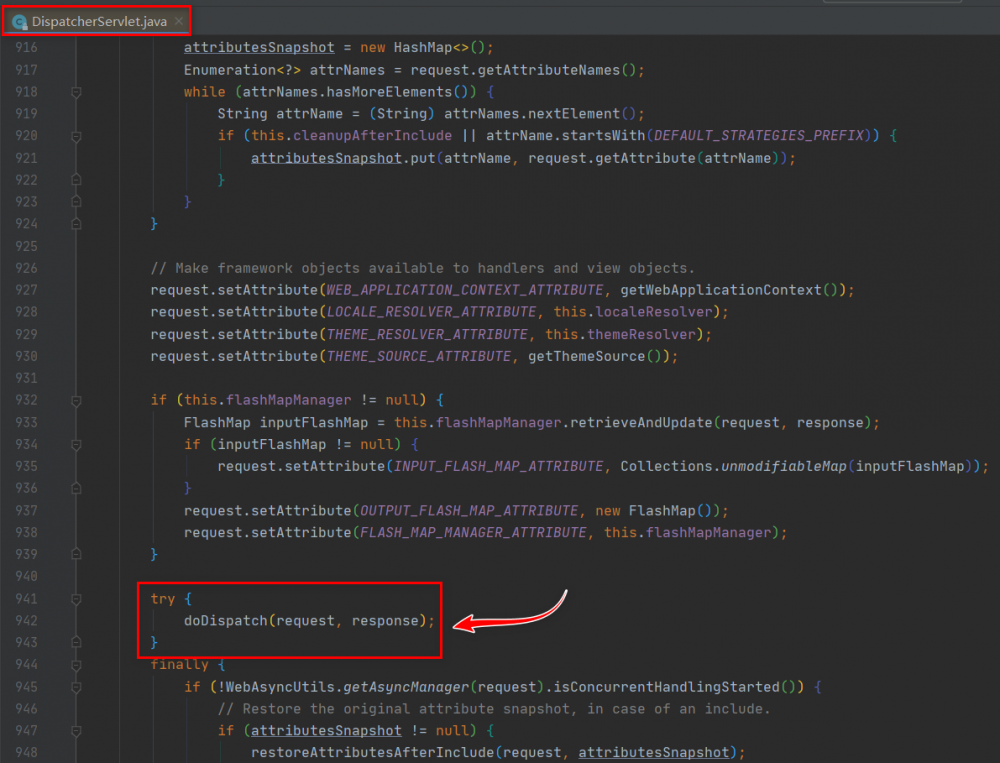
Task: Collapse the while loop at line 918
Action: click(x=76, y=93)
